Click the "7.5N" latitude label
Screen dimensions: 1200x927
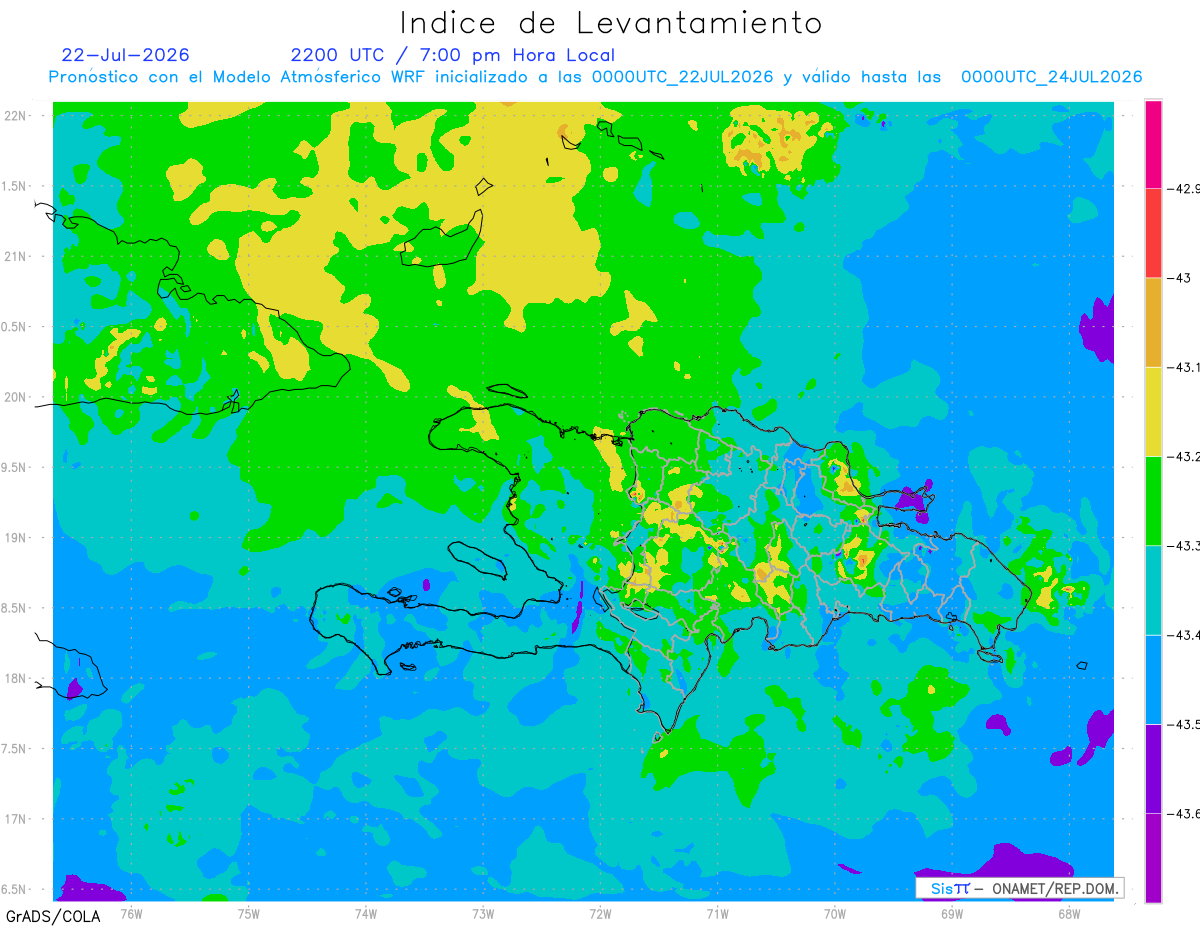15,748
